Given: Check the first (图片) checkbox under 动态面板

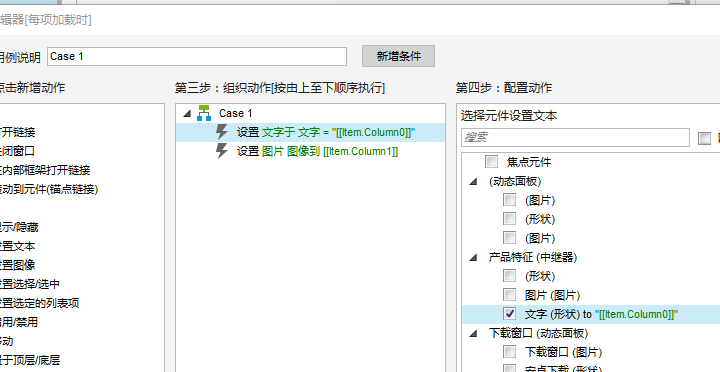Looking at the screenshot, I should [509, 200].
